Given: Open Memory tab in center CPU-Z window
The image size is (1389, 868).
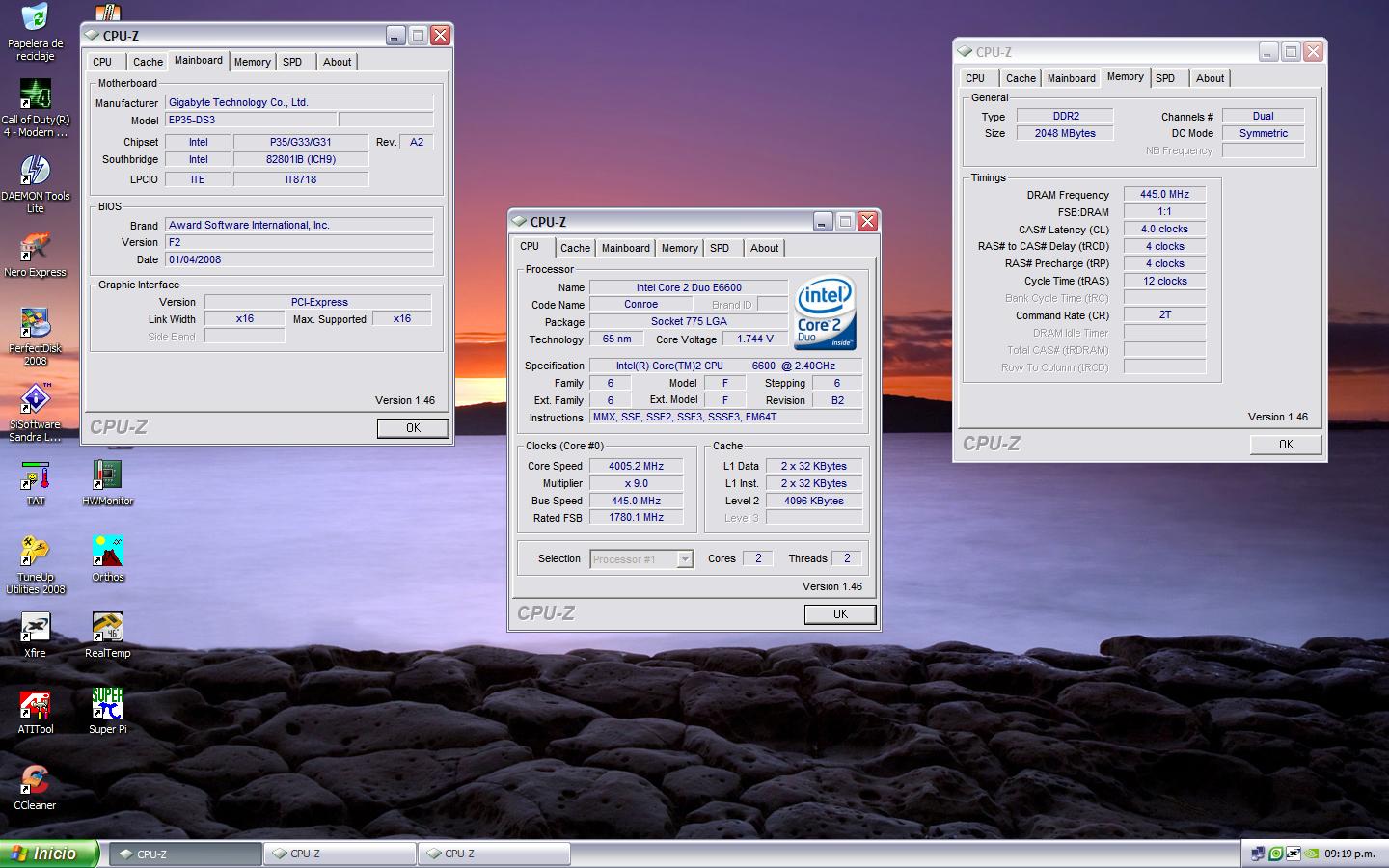Looking at the screenshot, I should 679,248.
